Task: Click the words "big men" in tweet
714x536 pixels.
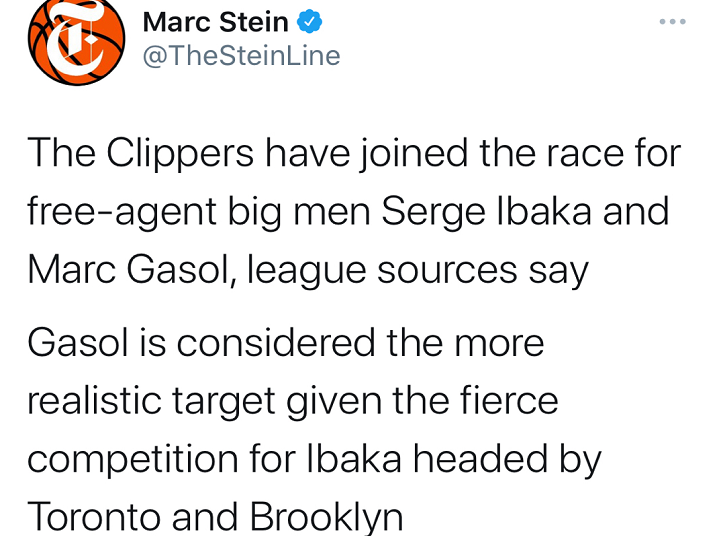Action: pyautogui.click(x=299, y=212)
